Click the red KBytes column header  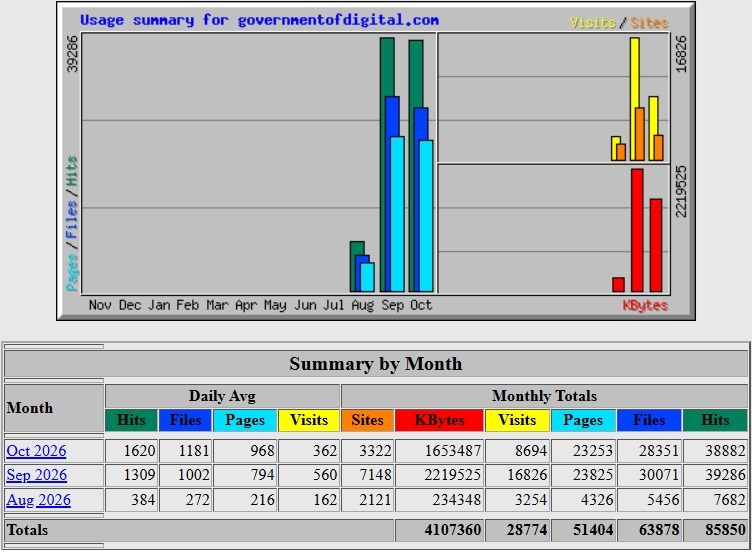click(439, 420)
